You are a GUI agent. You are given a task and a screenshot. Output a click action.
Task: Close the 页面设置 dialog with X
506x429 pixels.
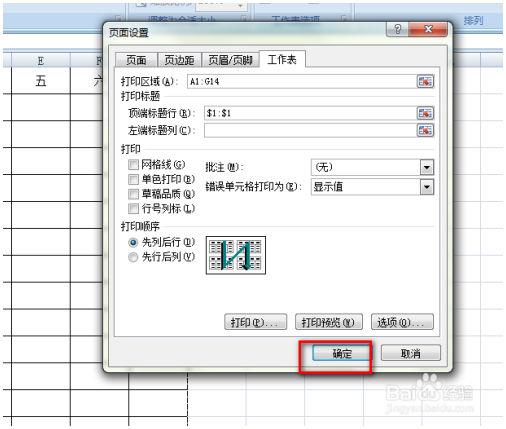[428, 29]
